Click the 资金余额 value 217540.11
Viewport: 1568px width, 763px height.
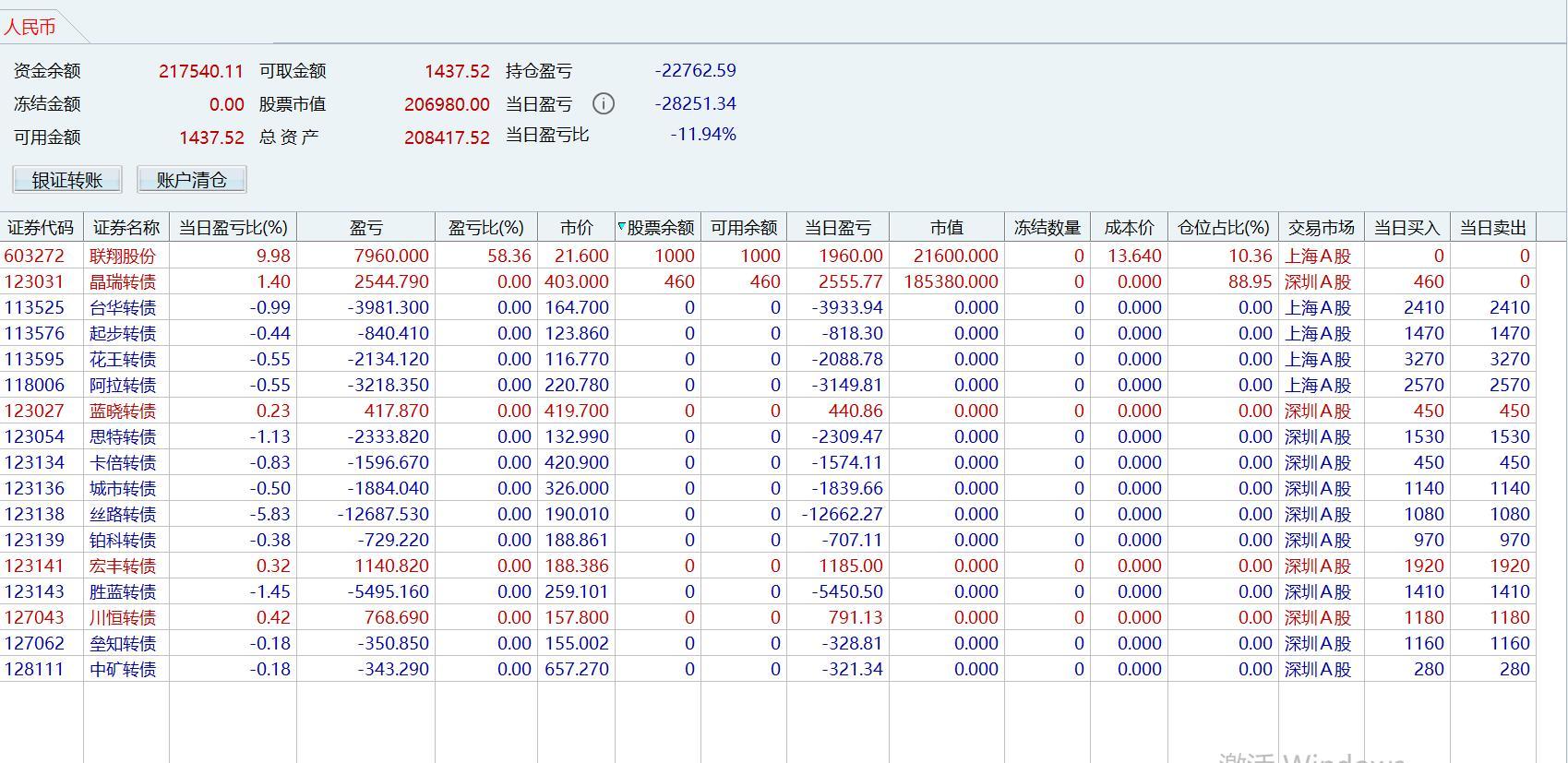tap(201, 71)
